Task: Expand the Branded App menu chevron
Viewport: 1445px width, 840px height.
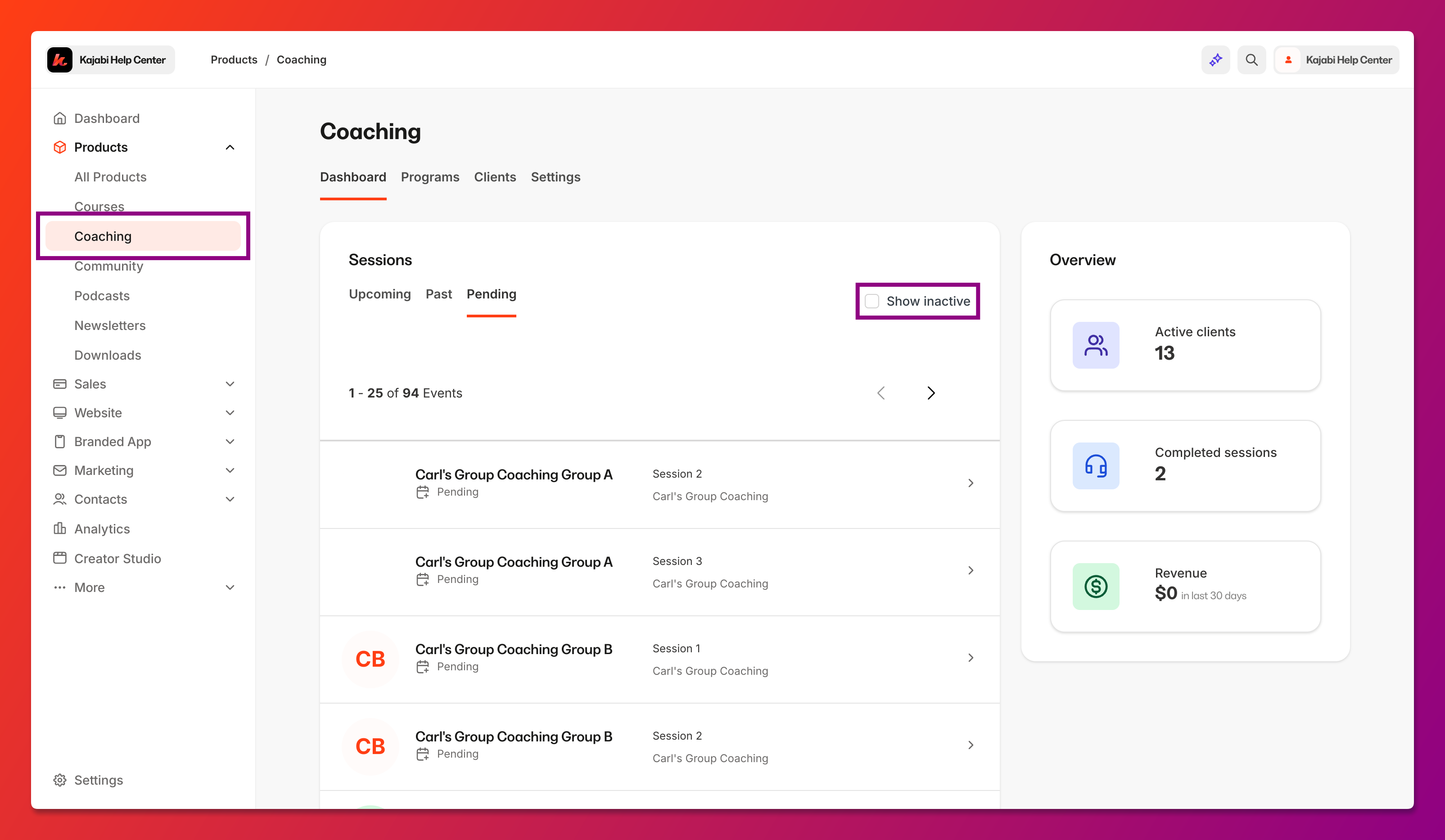Action: coord(230,442)
